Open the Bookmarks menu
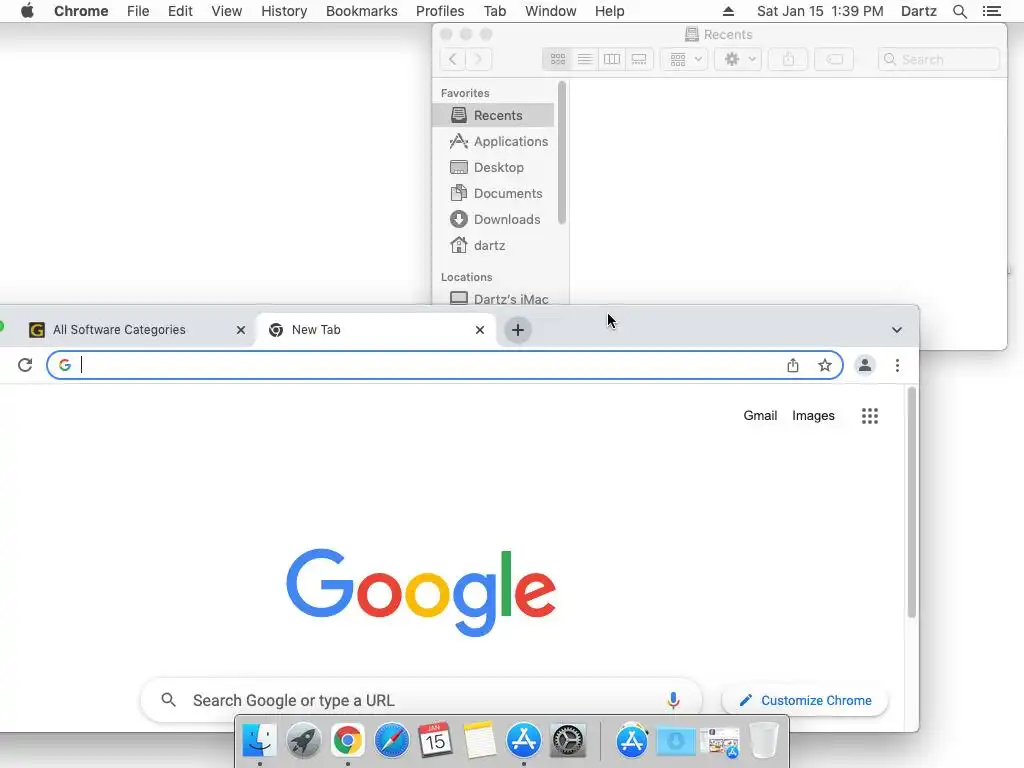1024x768 pixels. [362, 11]
